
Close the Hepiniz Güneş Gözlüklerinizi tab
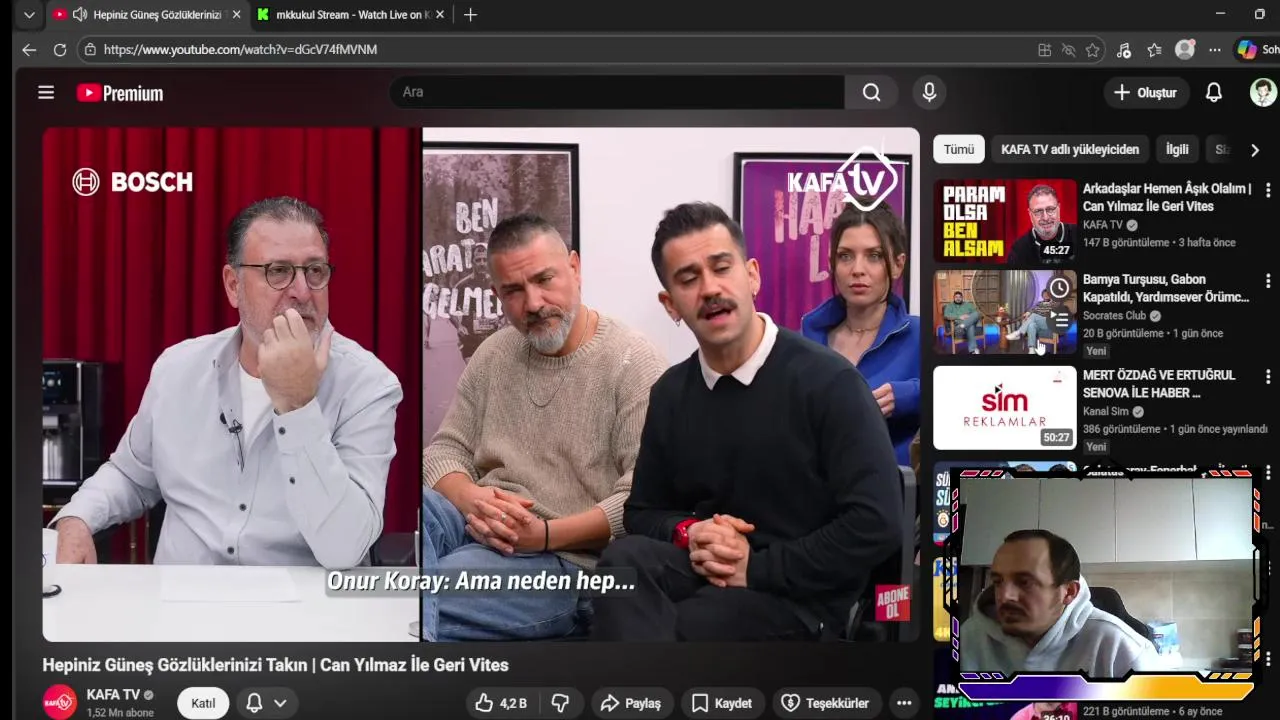[237, 15]
